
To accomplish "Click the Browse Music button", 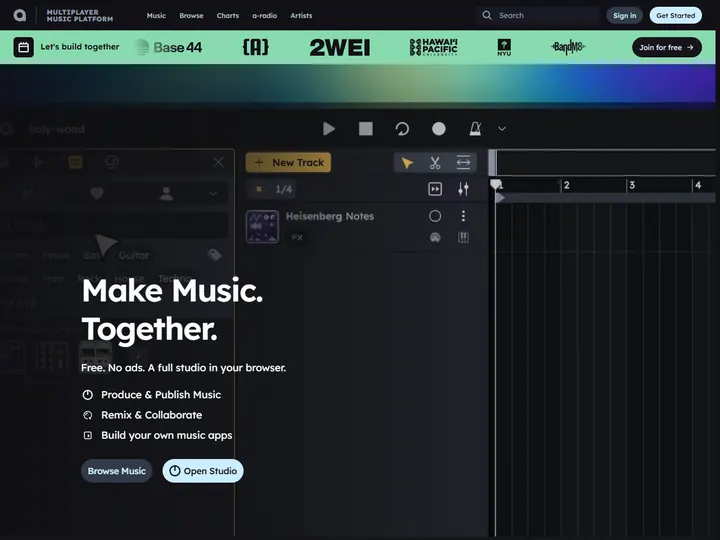I will click(117, 471).
